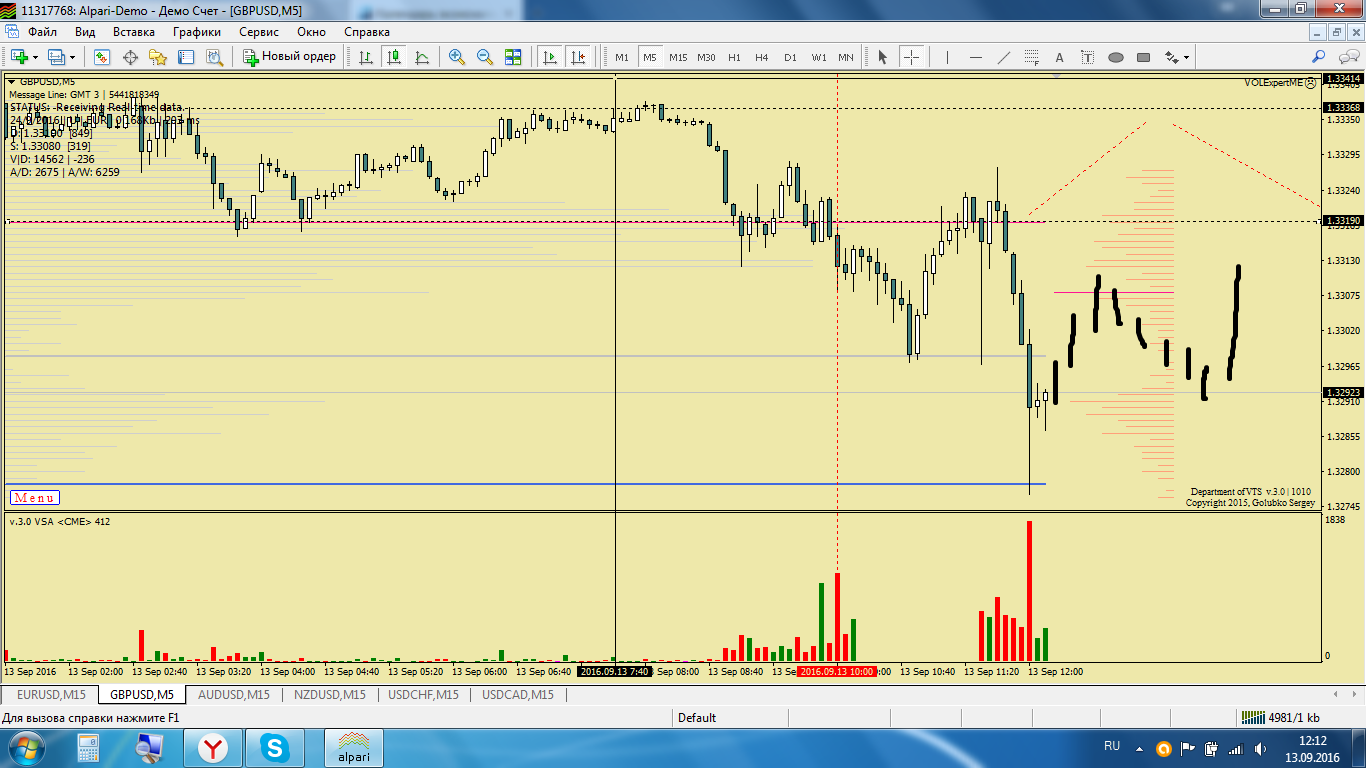Select the arrow cursor tool
Screen dimensions: 1366x768
tap(882, 57)
